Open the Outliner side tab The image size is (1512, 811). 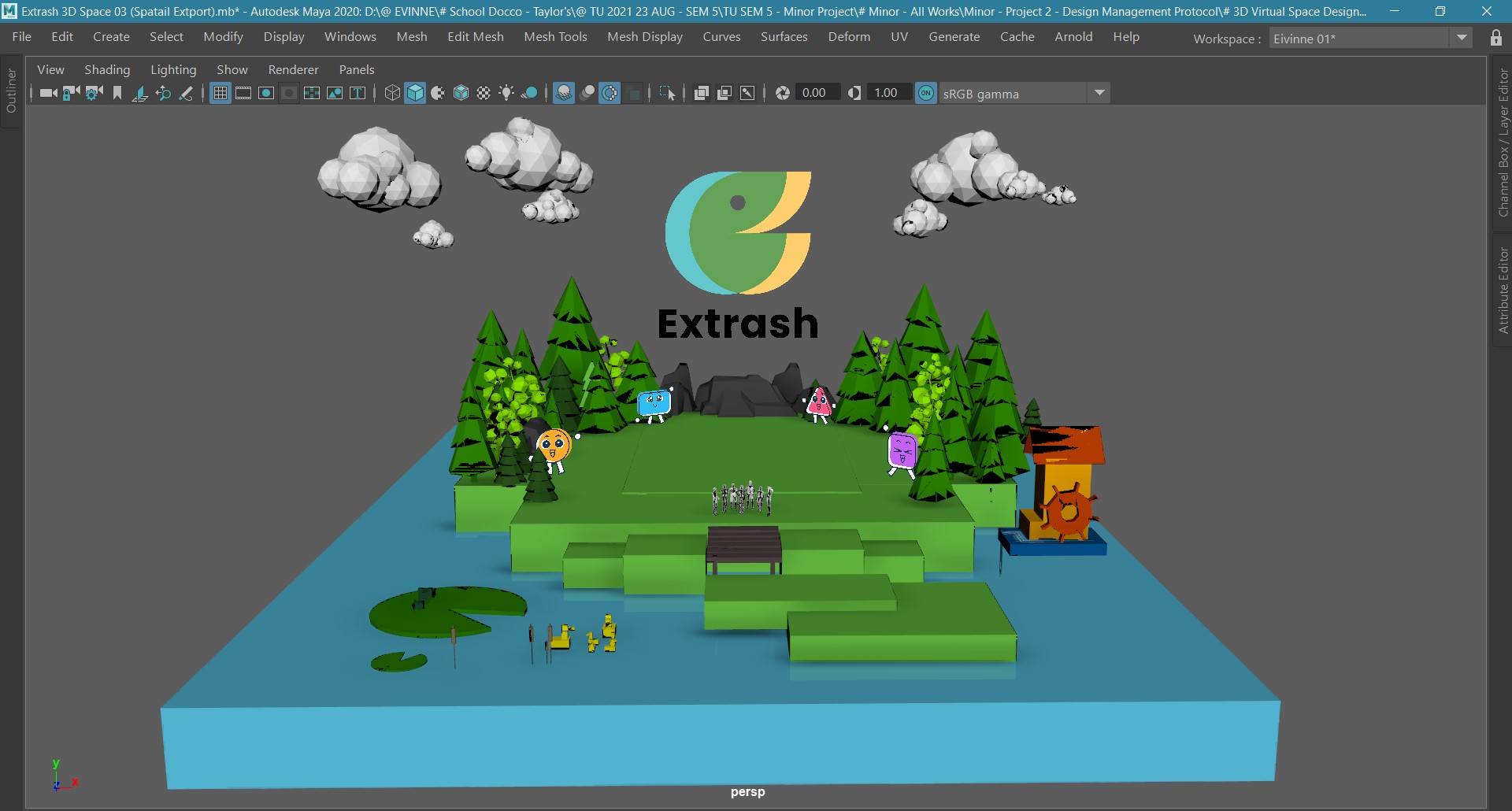tap(11, 91)
